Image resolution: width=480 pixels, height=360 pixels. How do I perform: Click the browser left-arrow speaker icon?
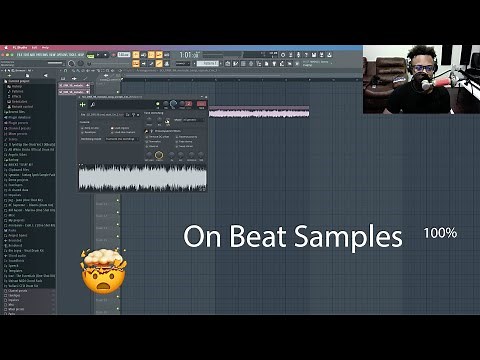[46, 76]
